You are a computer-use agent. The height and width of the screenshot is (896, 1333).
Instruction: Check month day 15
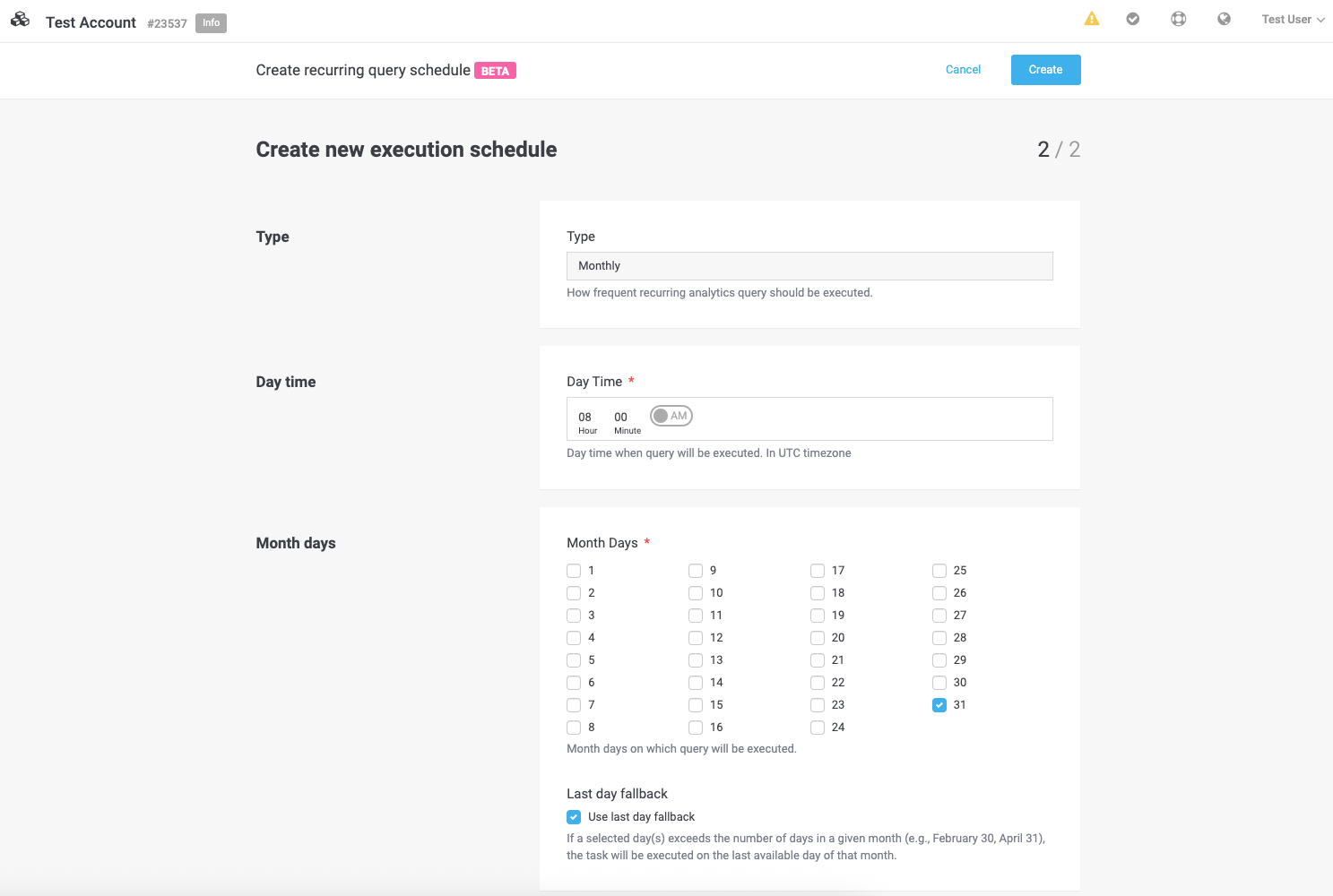click(x=696, y=705)
